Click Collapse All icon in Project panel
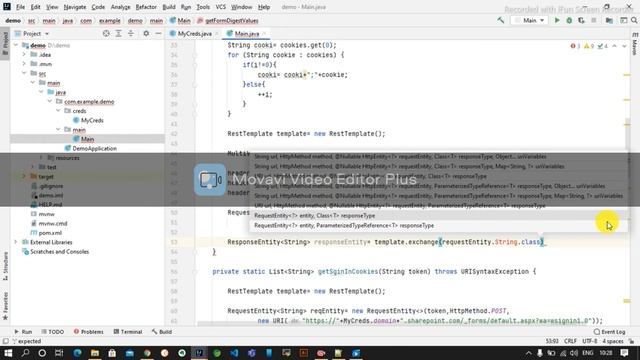This screenshot has height=360, width=640. pyautogui.click(x=131, y=33)
